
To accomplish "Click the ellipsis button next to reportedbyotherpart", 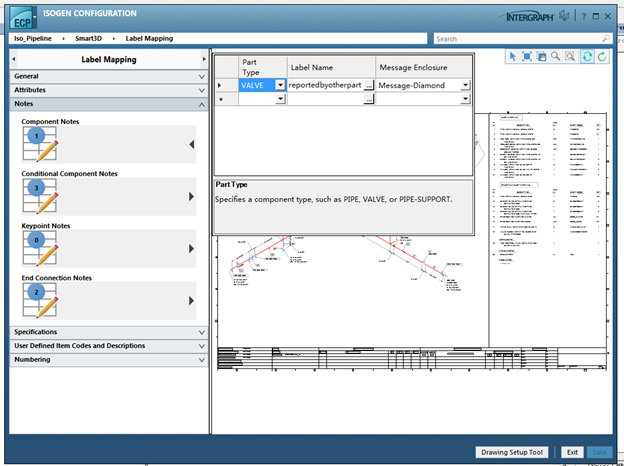I will [x=369, y=86].
